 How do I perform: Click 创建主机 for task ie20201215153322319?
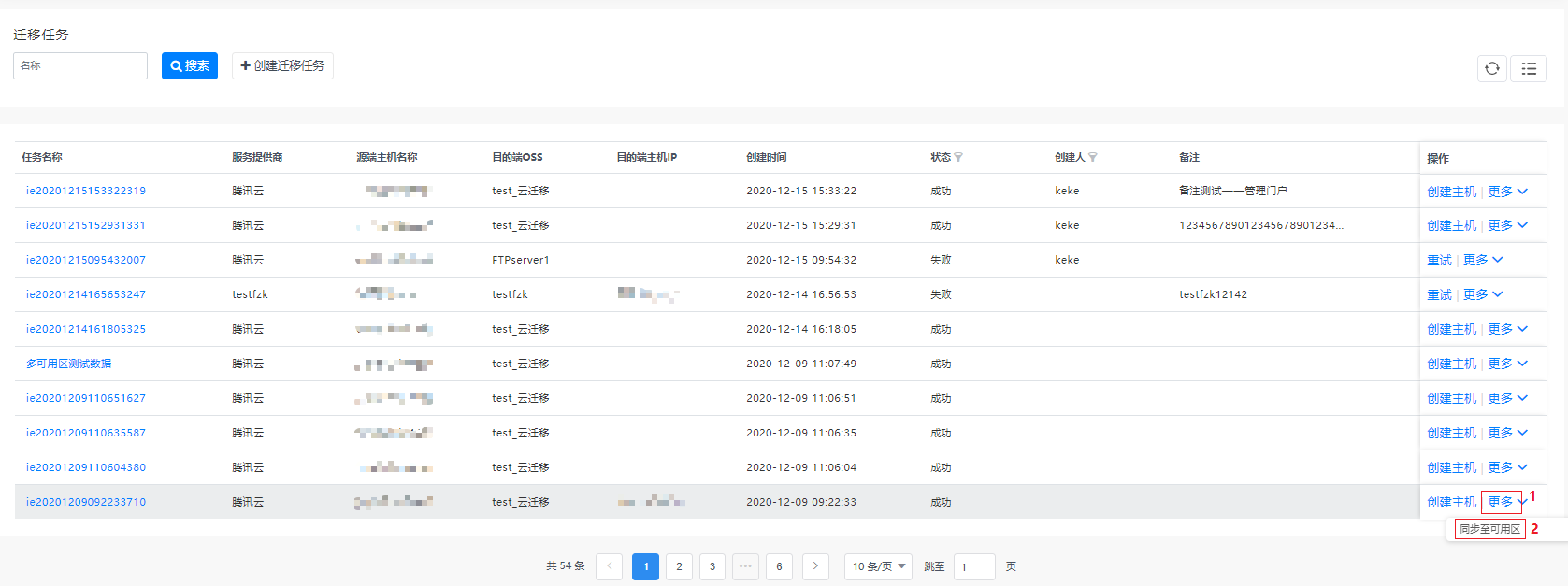1451,192
